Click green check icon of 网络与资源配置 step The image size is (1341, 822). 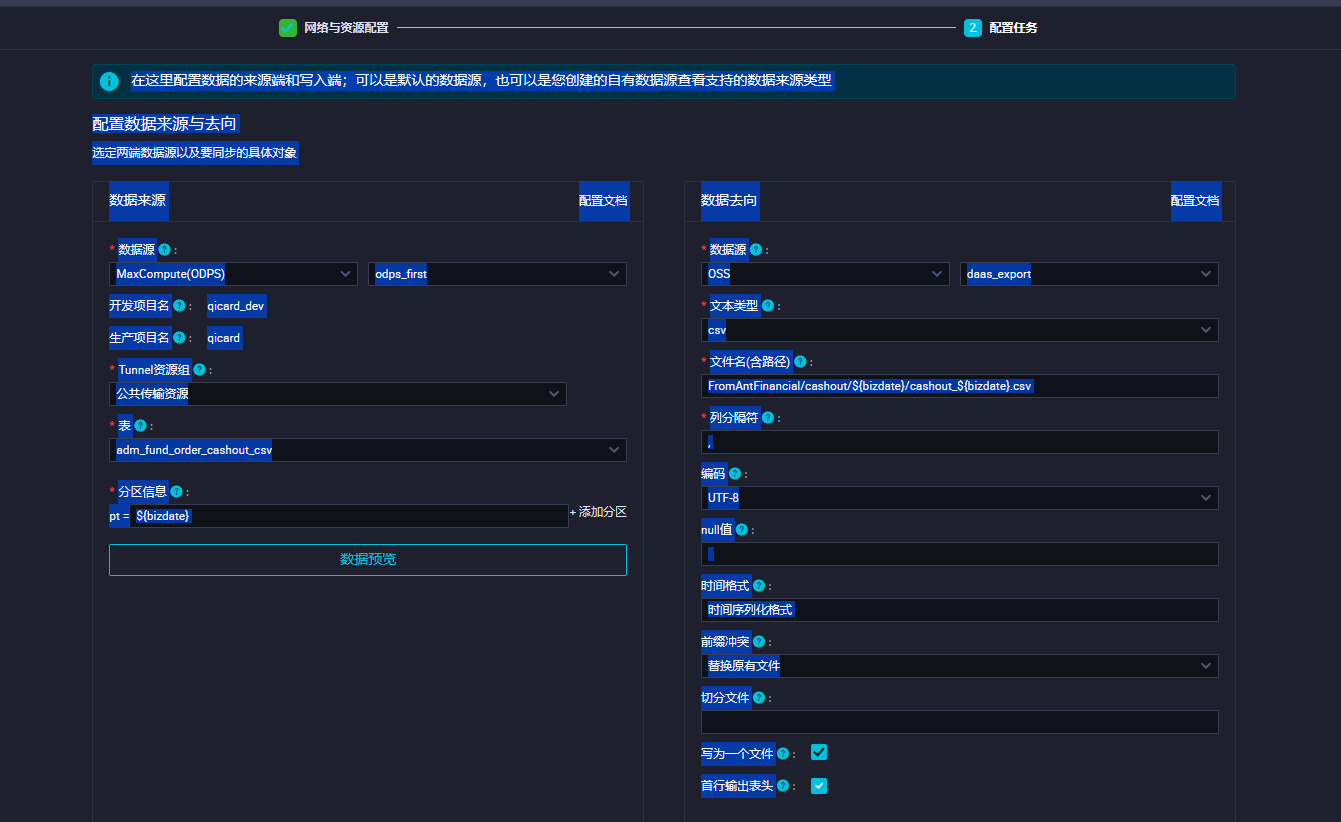coord(288,28)
